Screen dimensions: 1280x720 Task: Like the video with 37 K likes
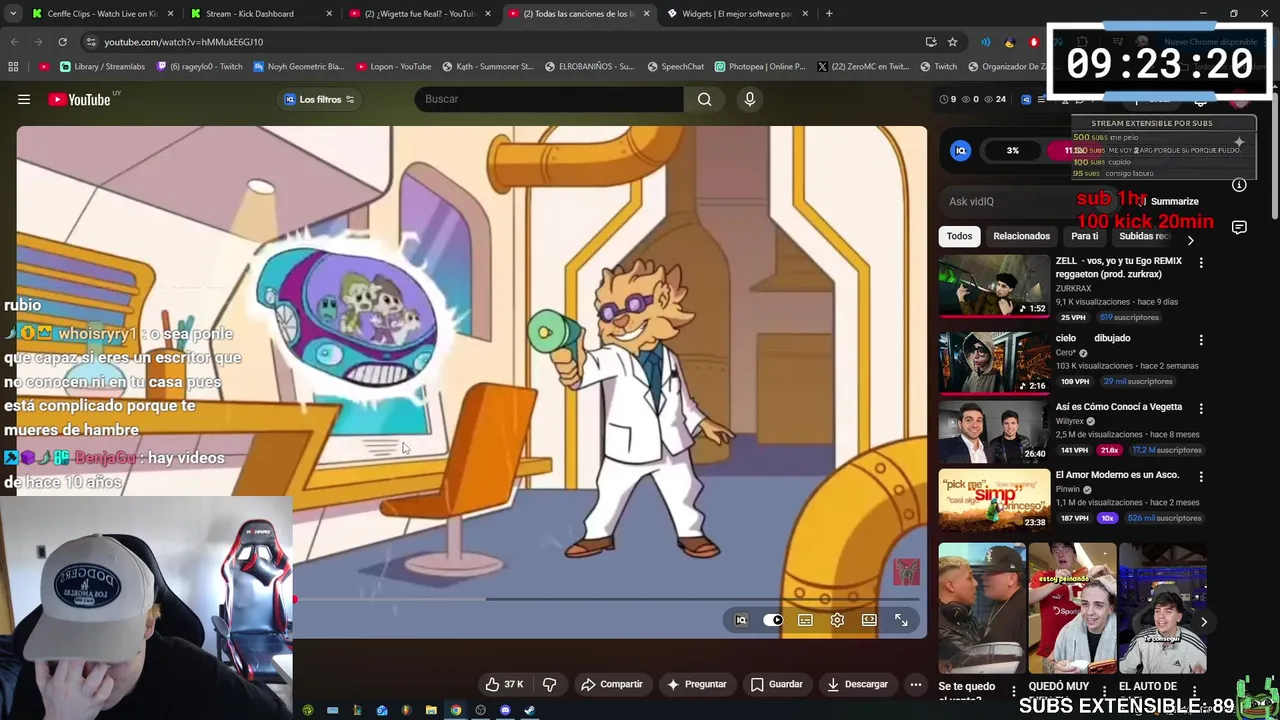(x=505, y=684)
